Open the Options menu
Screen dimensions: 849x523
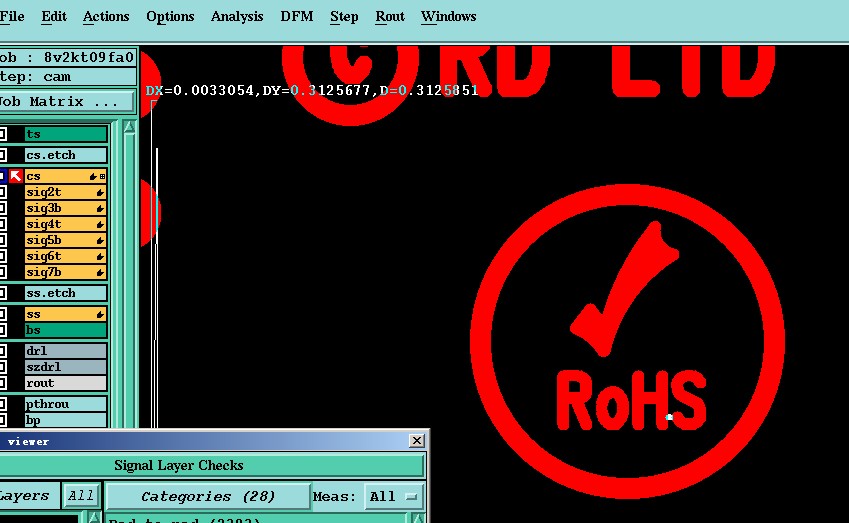coord(170,16)
